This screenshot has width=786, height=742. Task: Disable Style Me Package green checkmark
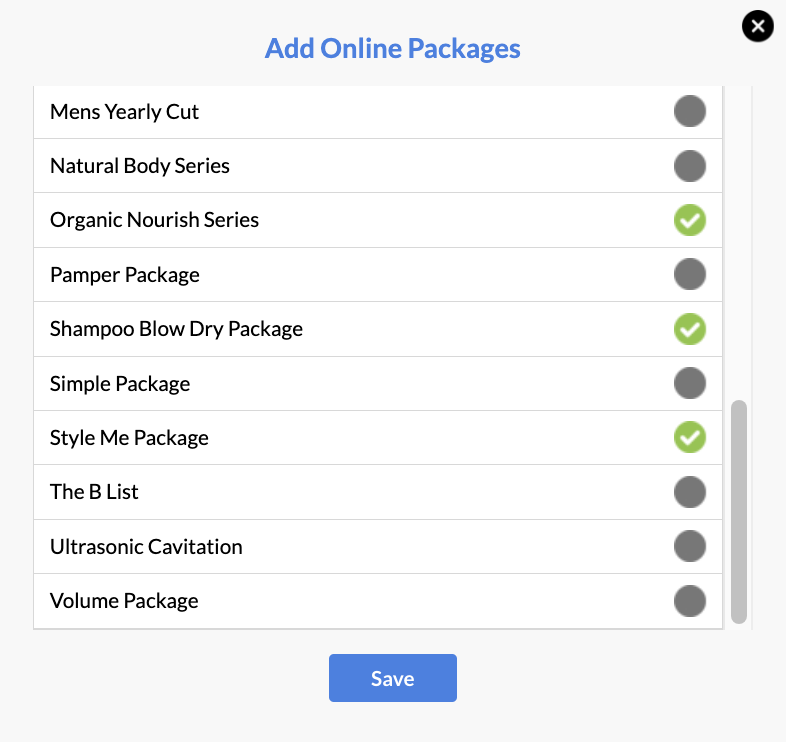point(690,437)
